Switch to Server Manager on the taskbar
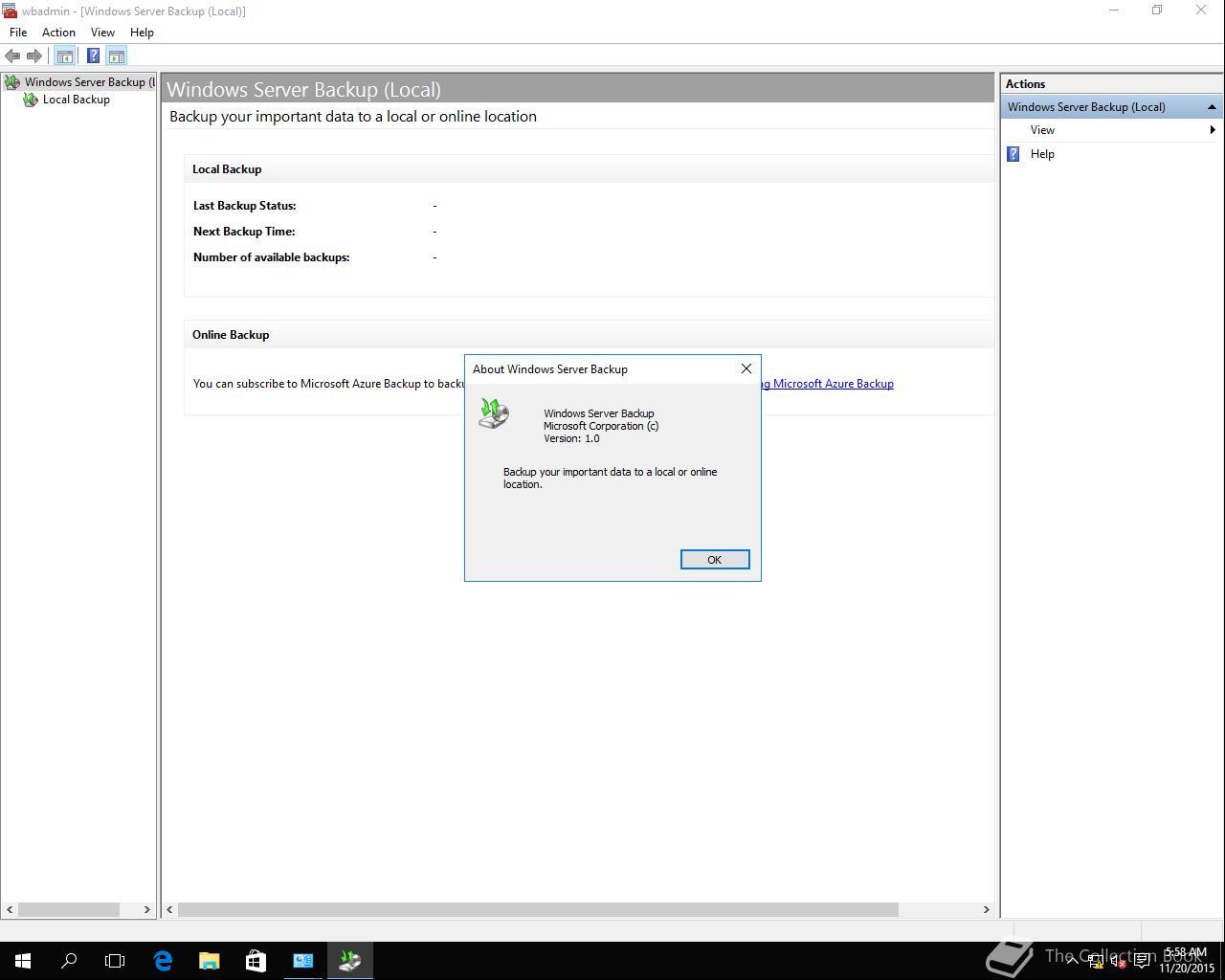The width and height of the screenshot is (1225, 980). click(302, 961)
